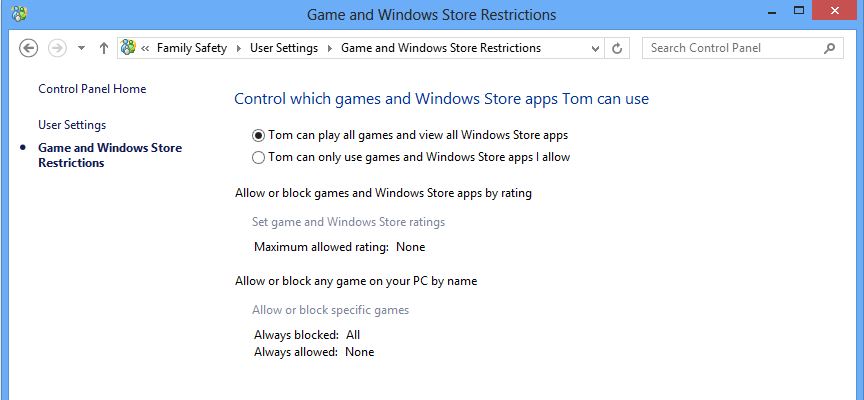Expand the address bar history dropdown

[x=595, y=48]
